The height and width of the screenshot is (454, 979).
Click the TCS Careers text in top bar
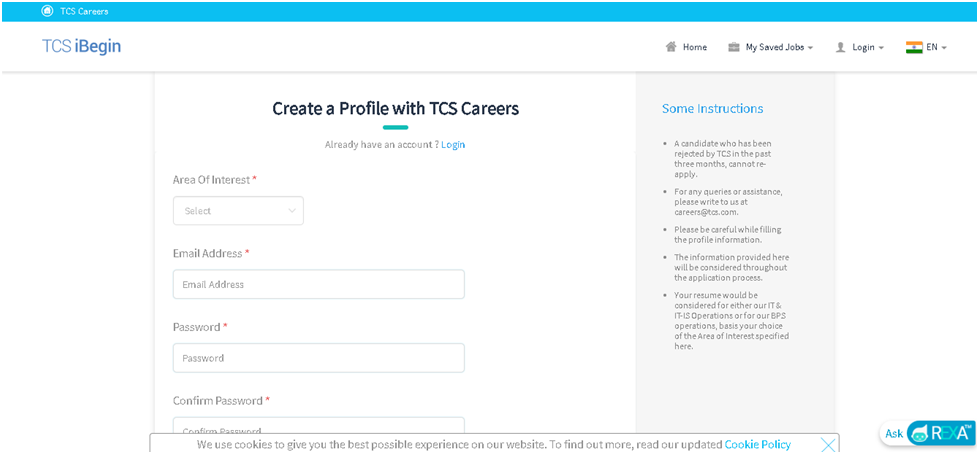coord(84,11)
